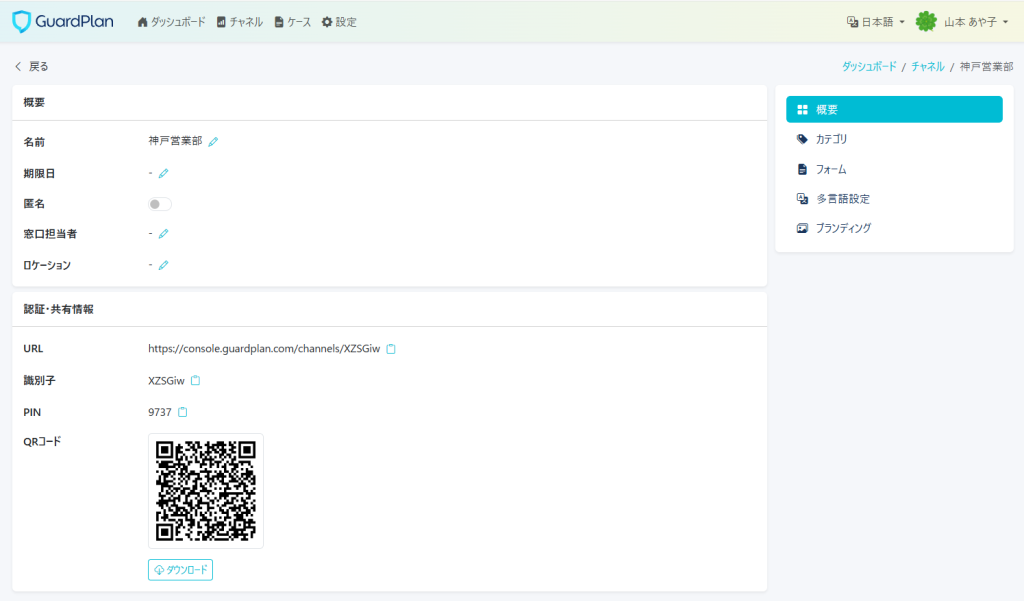Open 設定 from the top menu
The width and height of the screenshot is (1024, 601).
pyautogui.click(x=339, y=22)
